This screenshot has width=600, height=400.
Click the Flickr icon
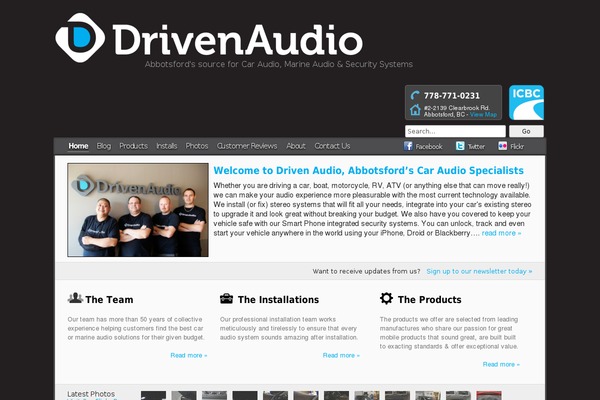502,146
